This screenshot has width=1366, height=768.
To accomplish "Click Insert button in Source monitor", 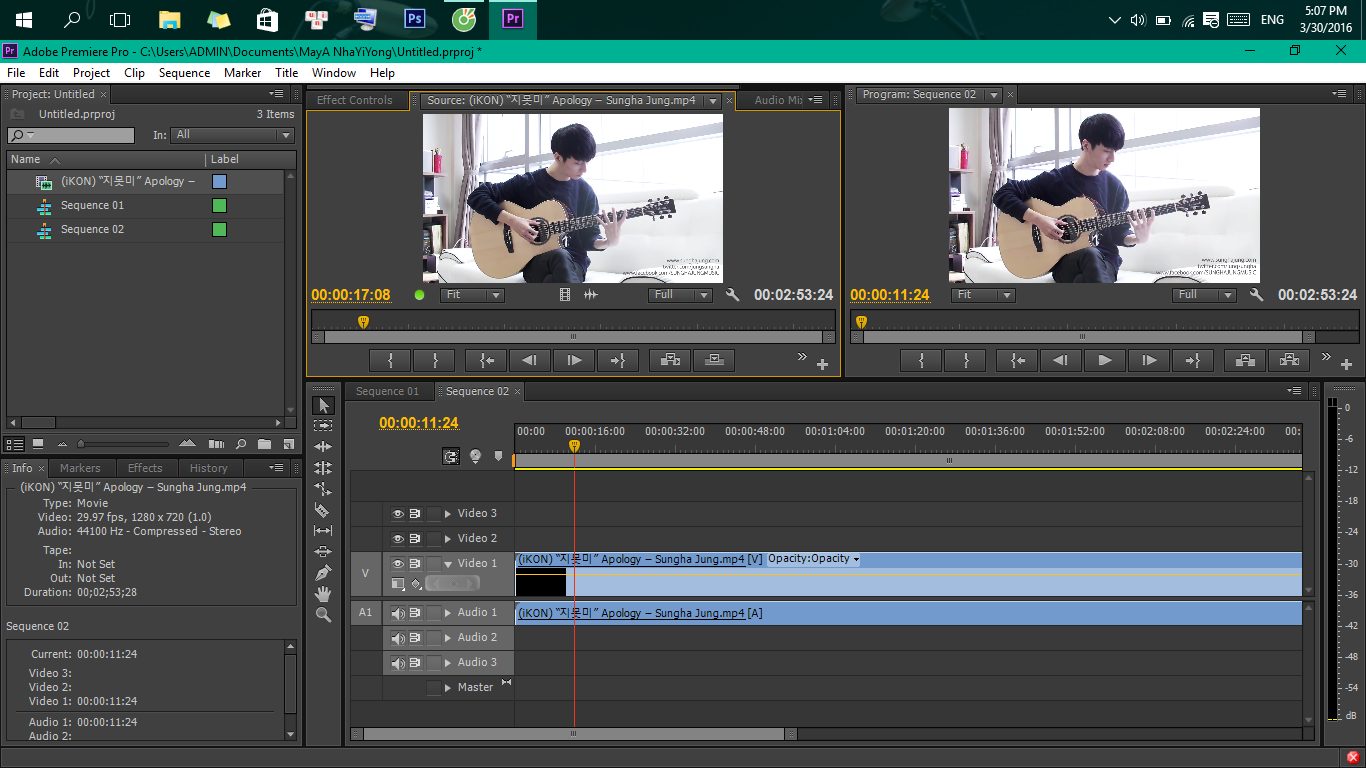I will tap(670, 360).
